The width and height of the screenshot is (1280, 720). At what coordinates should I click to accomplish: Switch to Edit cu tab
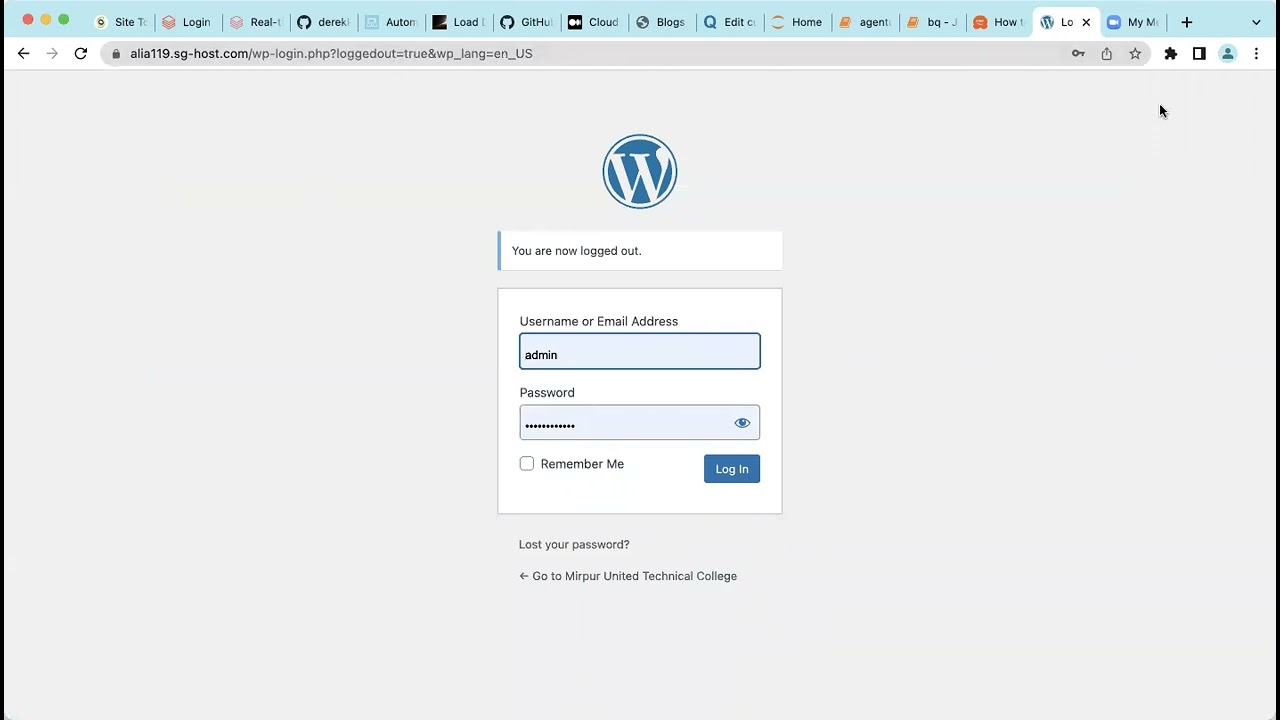coord(730,22)
